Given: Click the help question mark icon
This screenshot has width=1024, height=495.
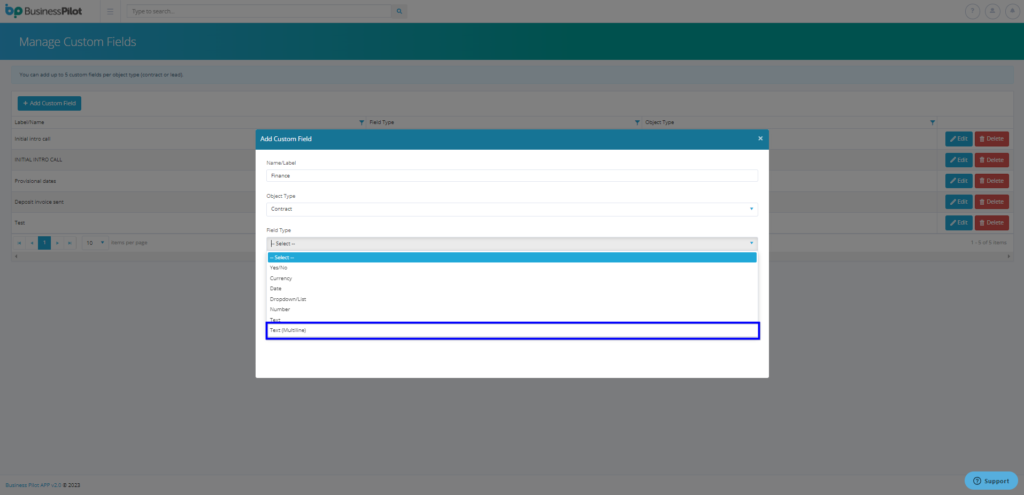Looking at the screenshot, I should pyautogui.click(x=972, y=11).
